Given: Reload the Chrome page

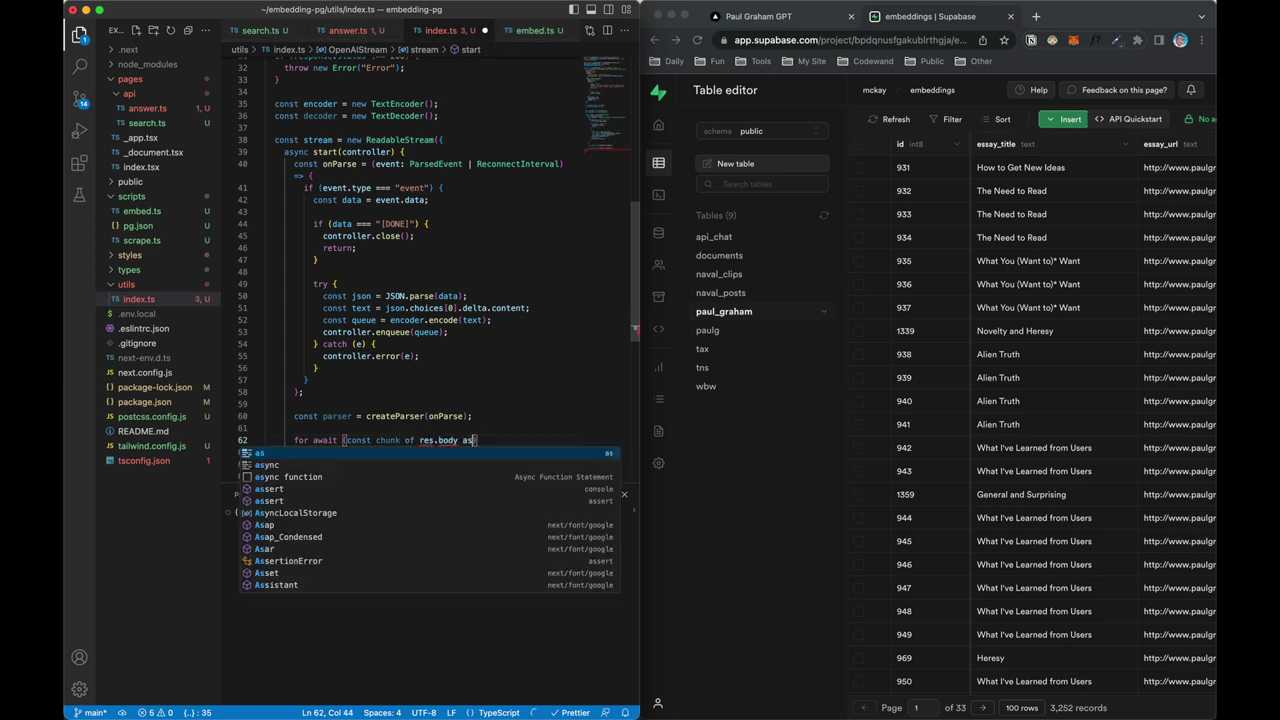Looking at the screenshot, I should pos(697,40).
